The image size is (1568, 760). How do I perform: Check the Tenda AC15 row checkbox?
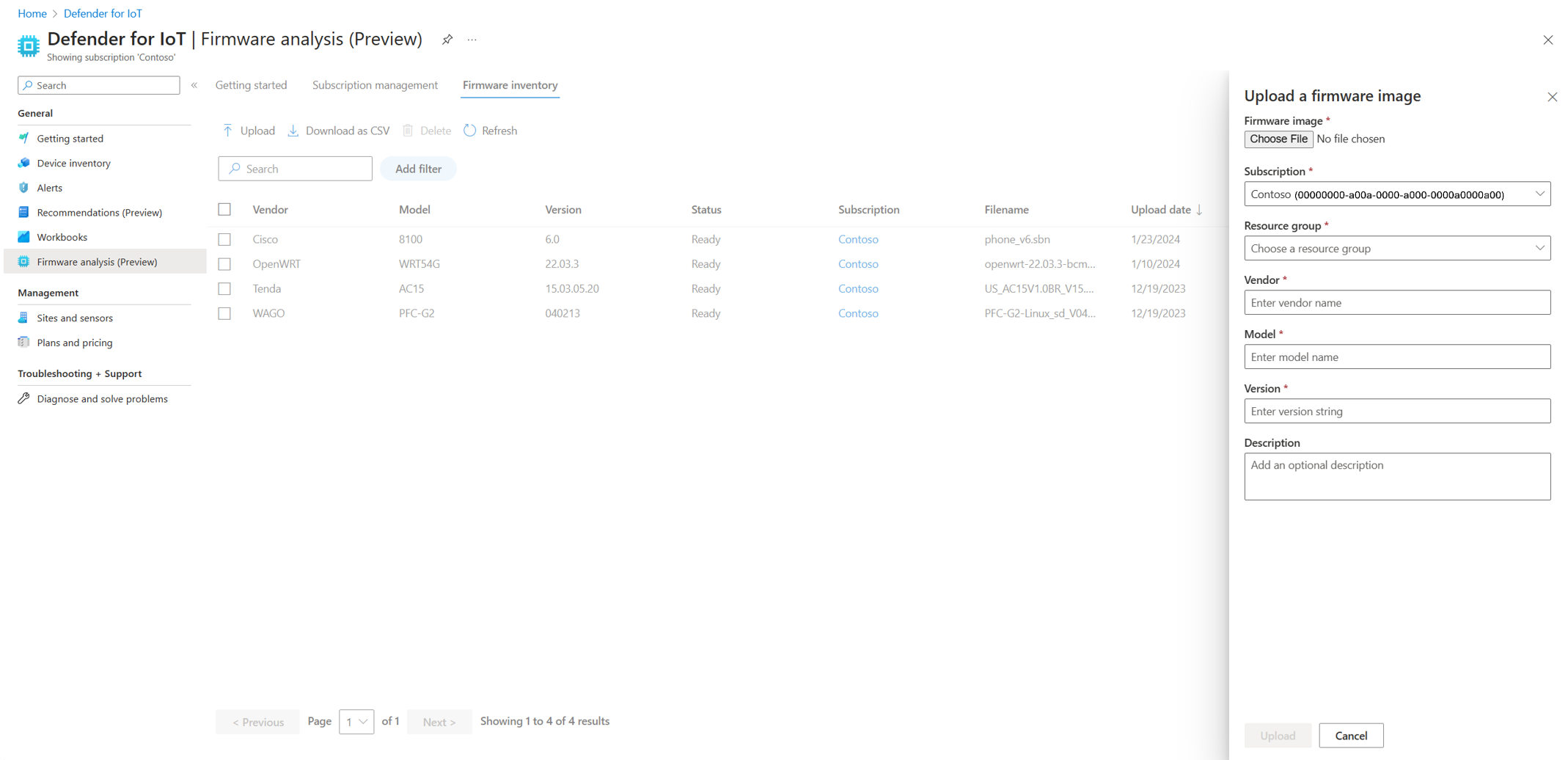pyautogui.click(x=224, y=289)
